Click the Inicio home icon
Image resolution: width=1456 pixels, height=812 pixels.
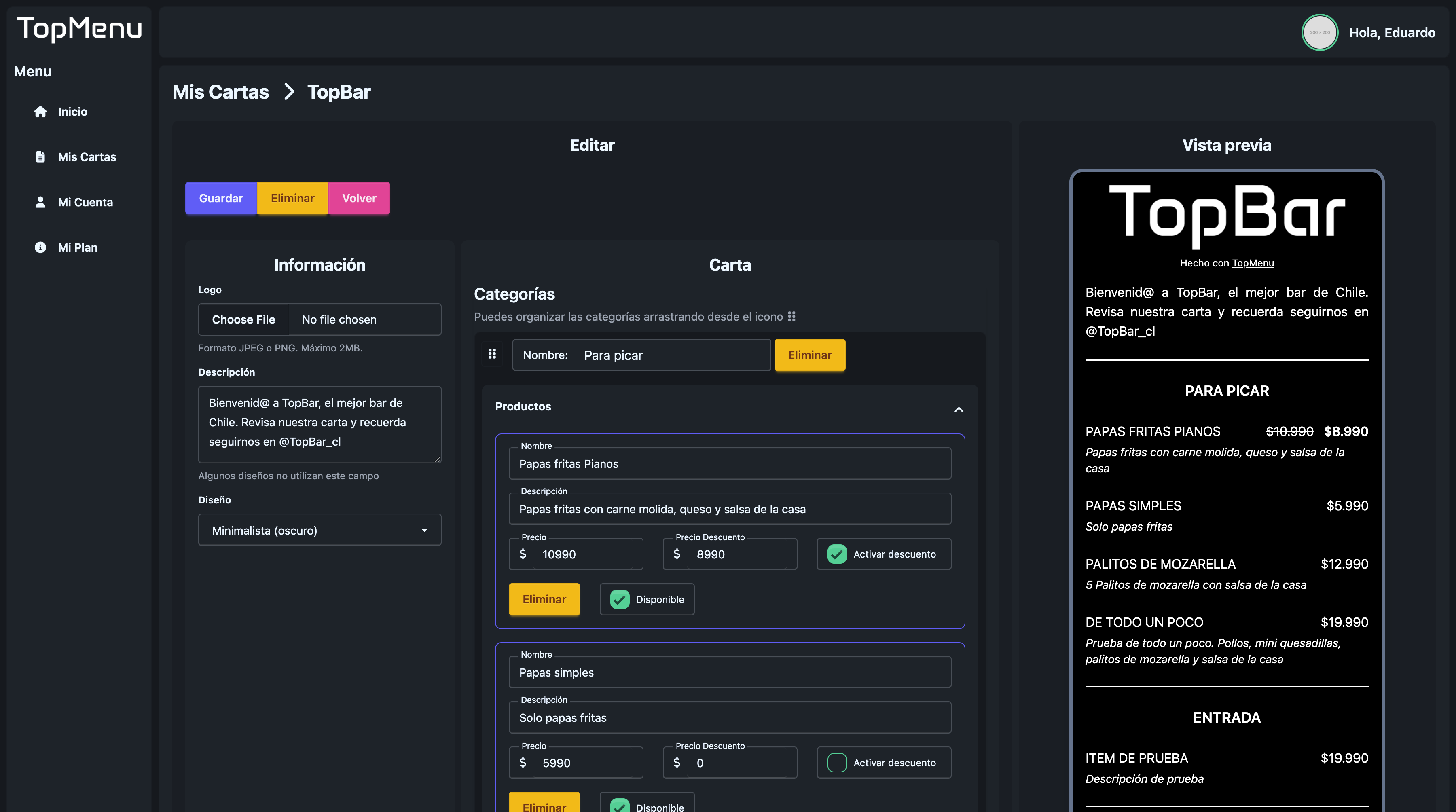pos(40,111)
